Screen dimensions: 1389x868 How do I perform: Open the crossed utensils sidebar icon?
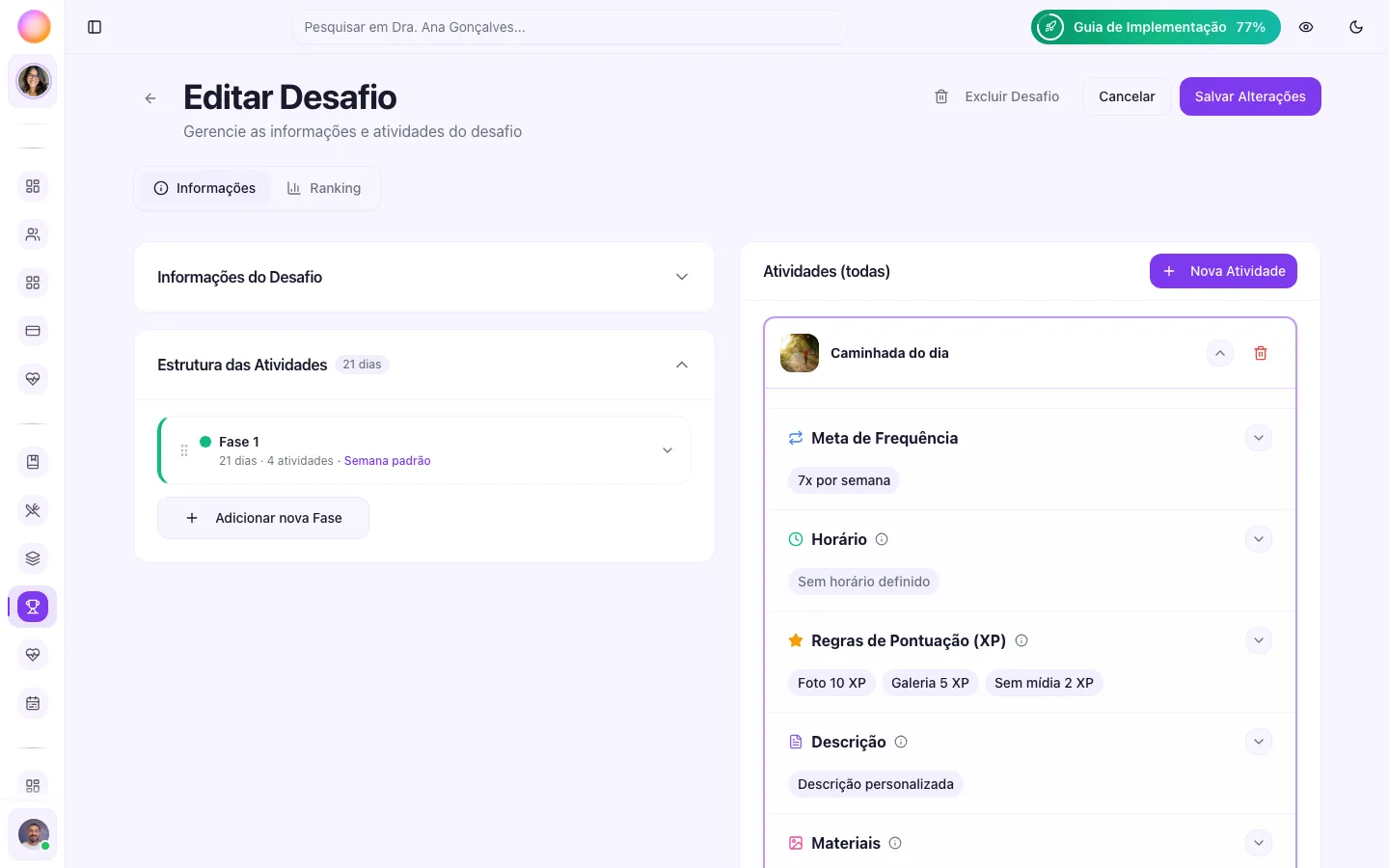pyautogui.click(x=33, y=510)
